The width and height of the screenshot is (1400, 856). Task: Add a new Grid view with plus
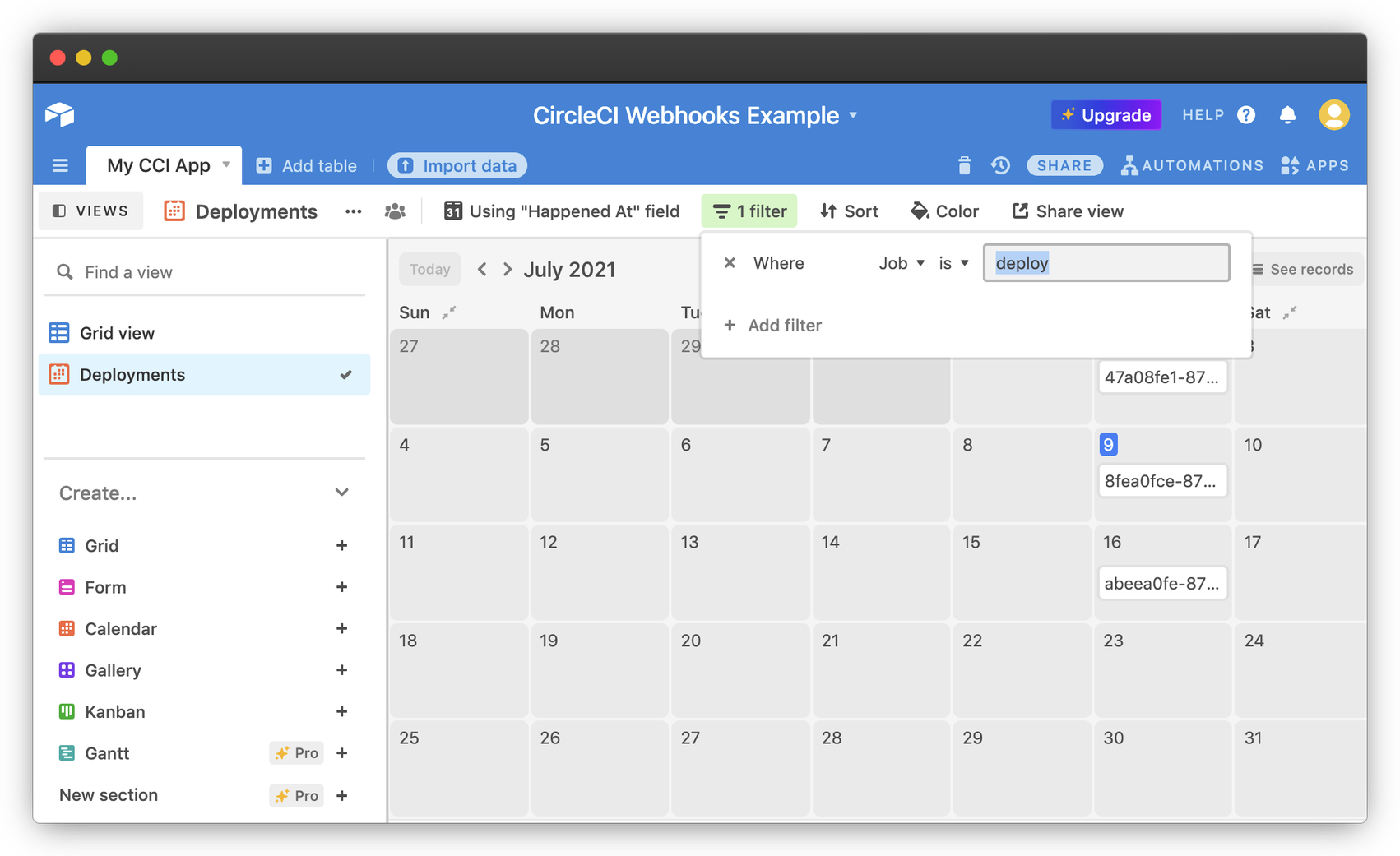pos(341,545)
